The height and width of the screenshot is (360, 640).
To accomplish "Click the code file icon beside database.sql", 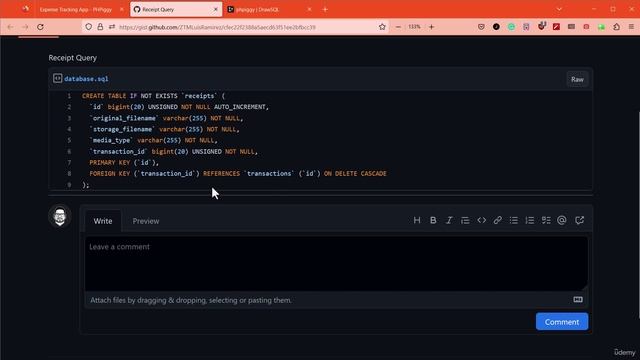I will (x=58, y=78).
